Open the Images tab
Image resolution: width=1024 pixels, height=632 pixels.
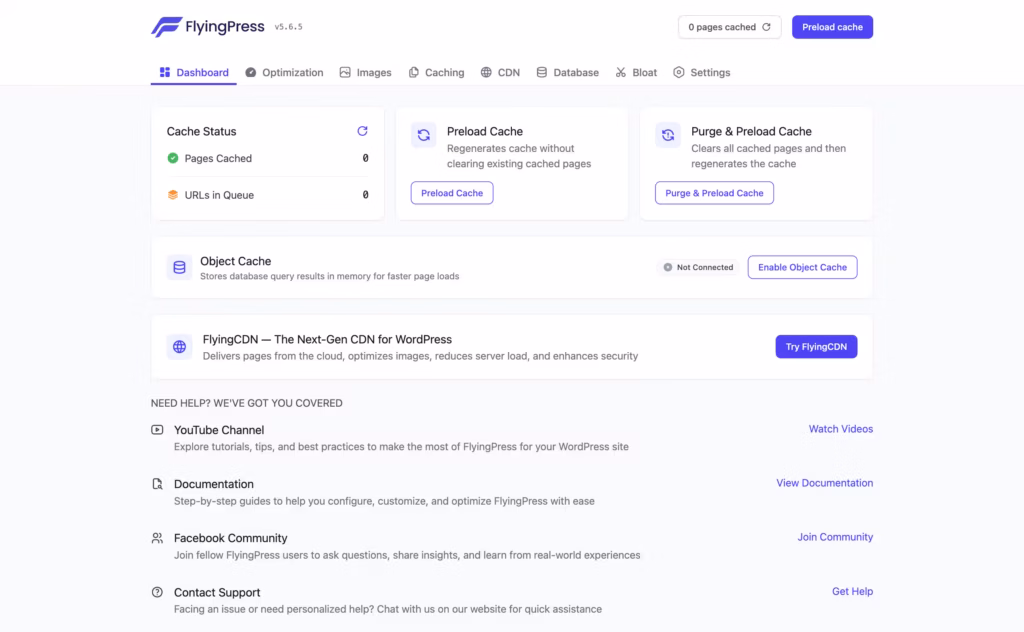click(x=365, y=72)
